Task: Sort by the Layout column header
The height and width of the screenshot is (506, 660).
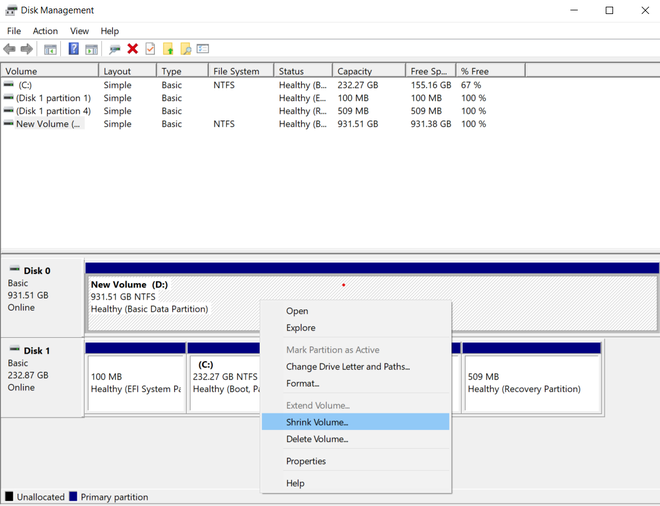Action: [x=128, y=71]
